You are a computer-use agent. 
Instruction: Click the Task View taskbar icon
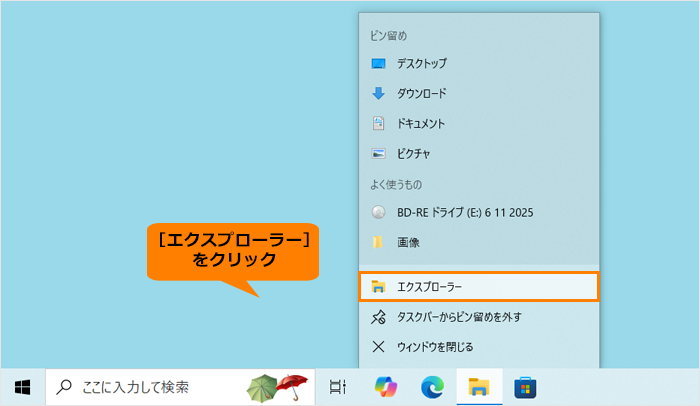tap(338, 386)
